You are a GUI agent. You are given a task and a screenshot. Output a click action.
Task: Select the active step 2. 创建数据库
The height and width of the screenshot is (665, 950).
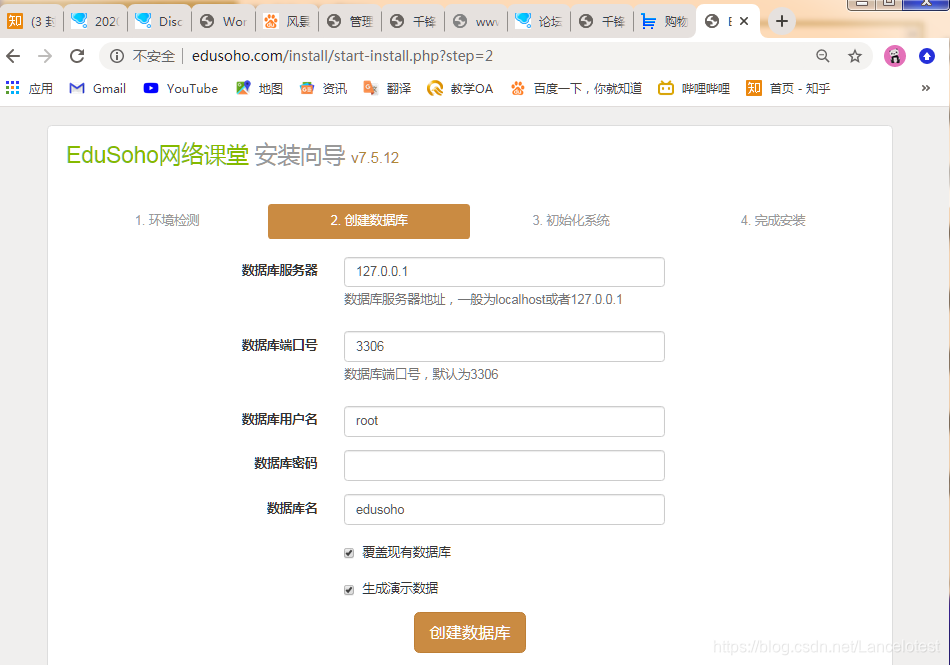tap(368, 221)
